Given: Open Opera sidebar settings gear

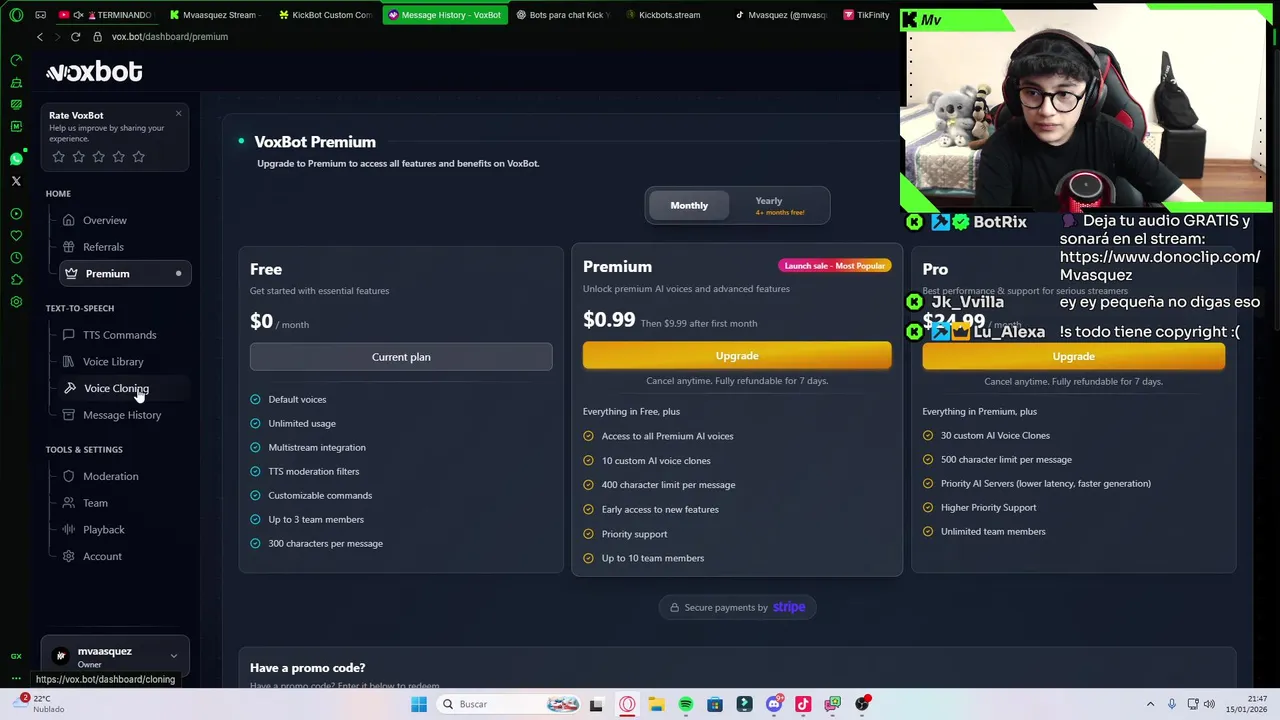Looking at the screenshot, I should tap(16, 302).
